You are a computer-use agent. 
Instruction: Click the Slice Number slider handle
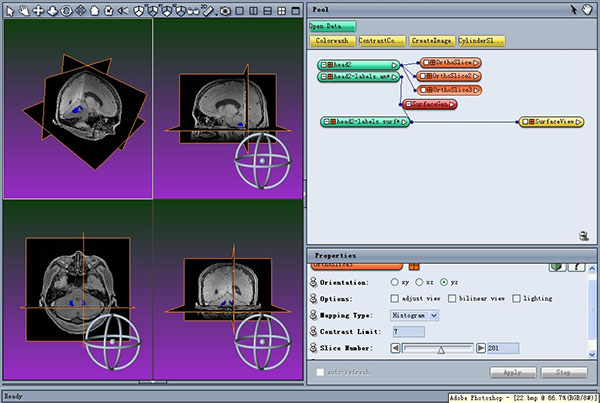pos(441,350)
